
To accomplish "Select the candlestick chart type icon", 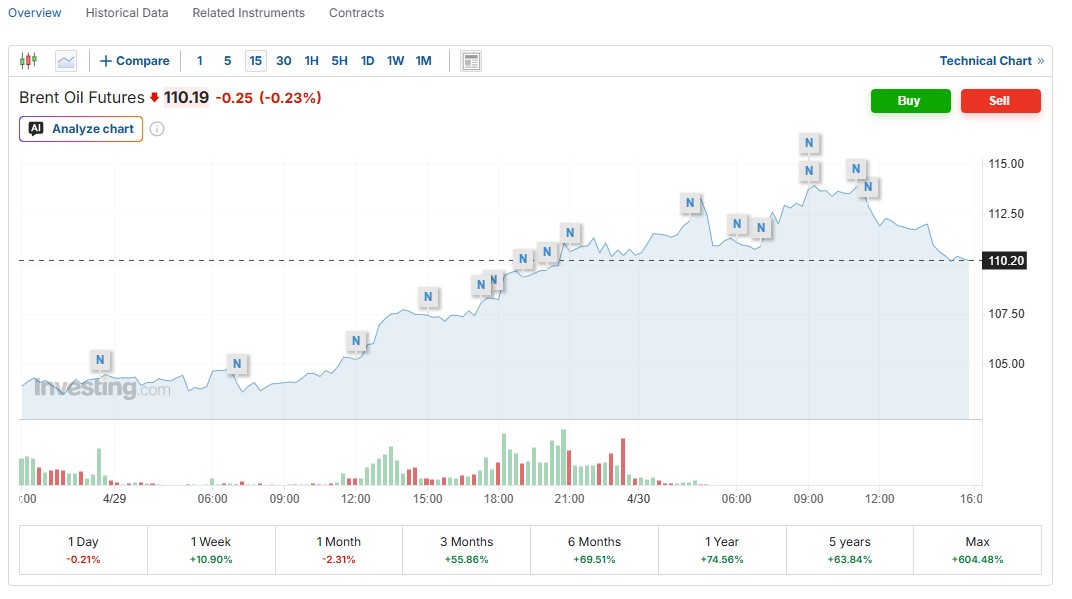I will 28,61.
